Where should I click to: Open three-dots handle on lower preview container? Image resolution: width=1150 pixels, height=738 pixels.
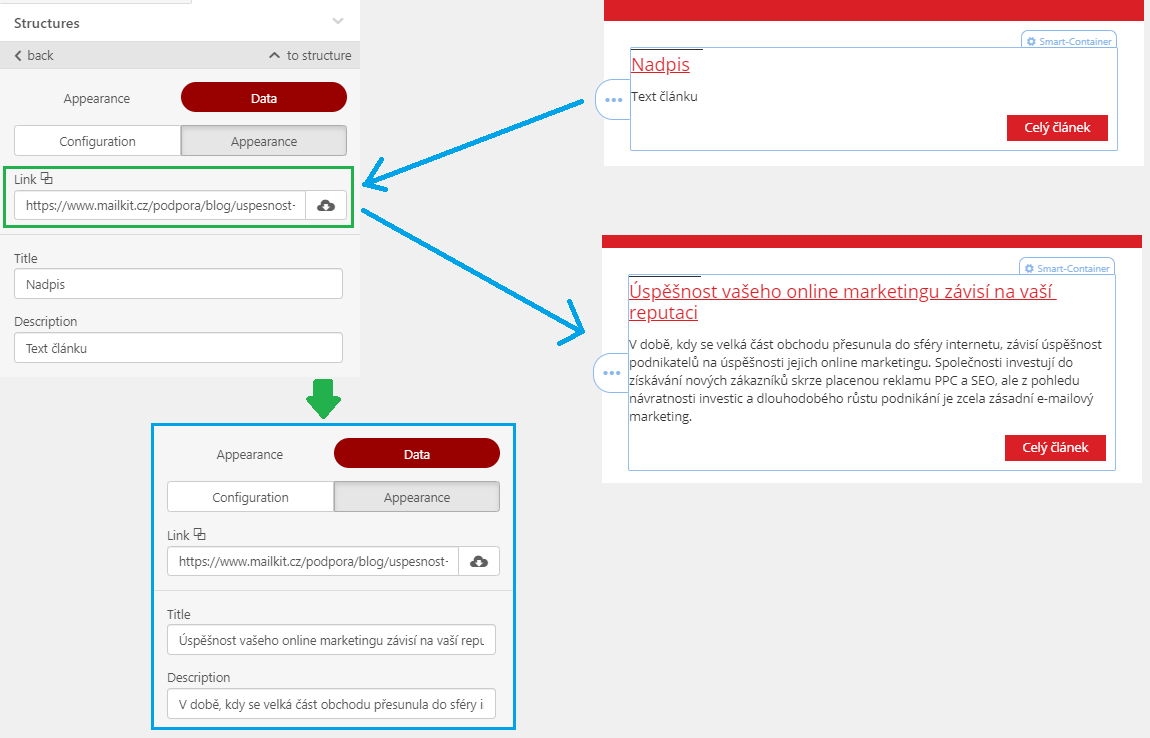coord(611,373)
